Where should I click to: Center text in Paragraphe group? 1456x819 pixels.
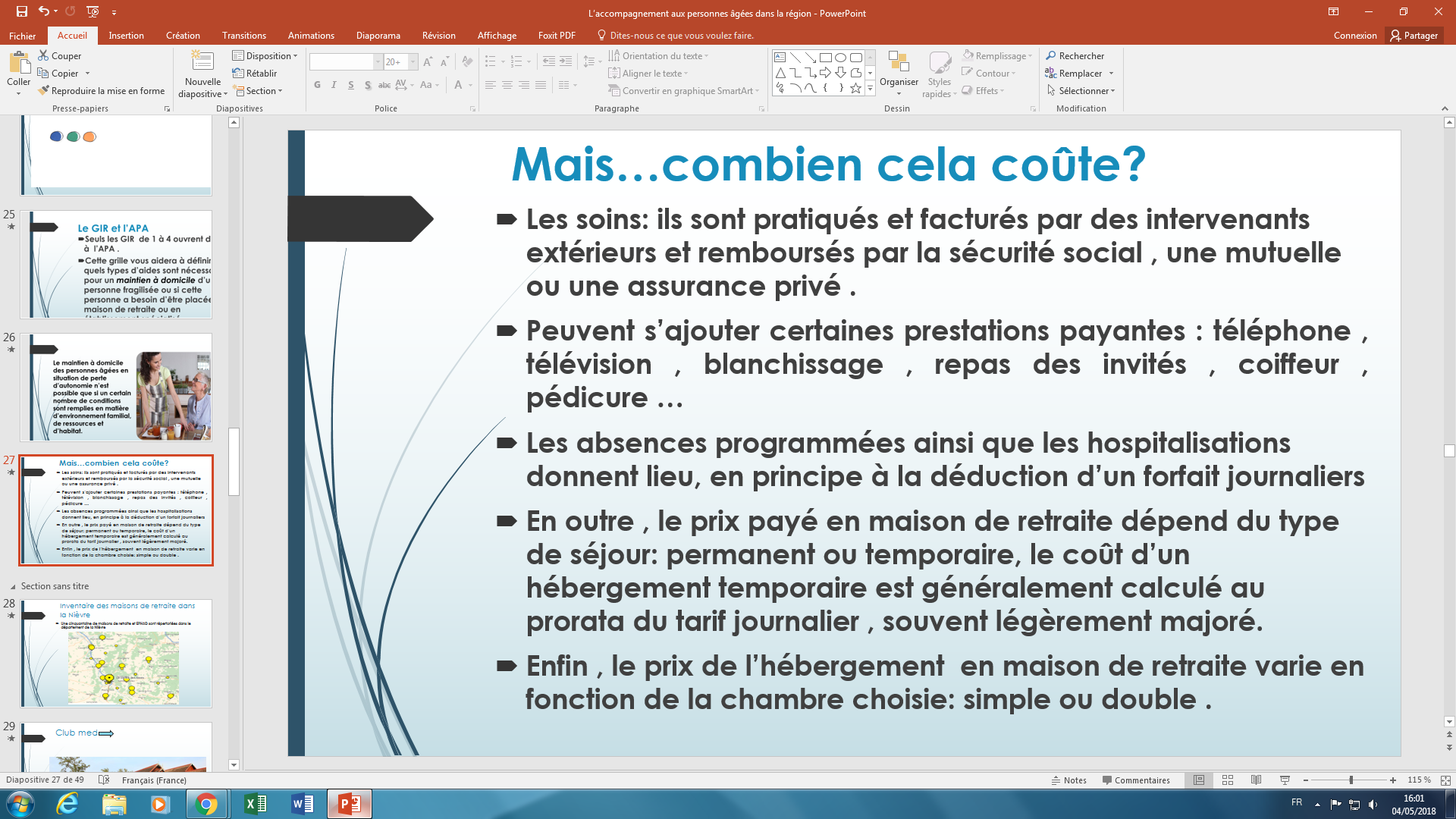507,85
